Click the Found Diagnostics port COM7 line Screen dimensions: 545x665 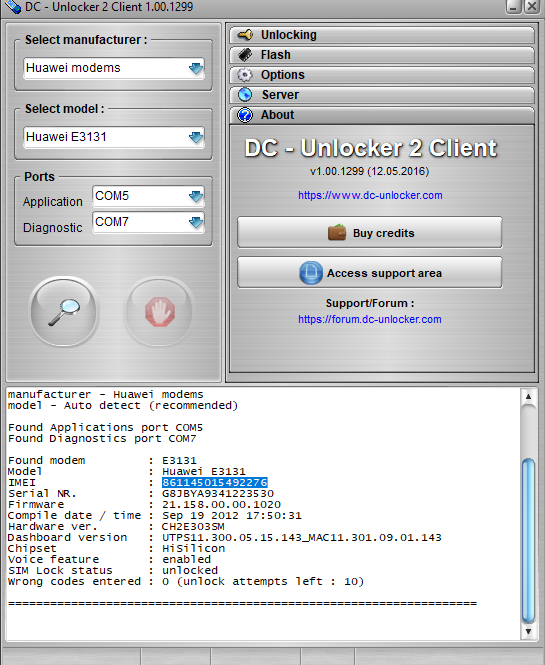(102, 439)
